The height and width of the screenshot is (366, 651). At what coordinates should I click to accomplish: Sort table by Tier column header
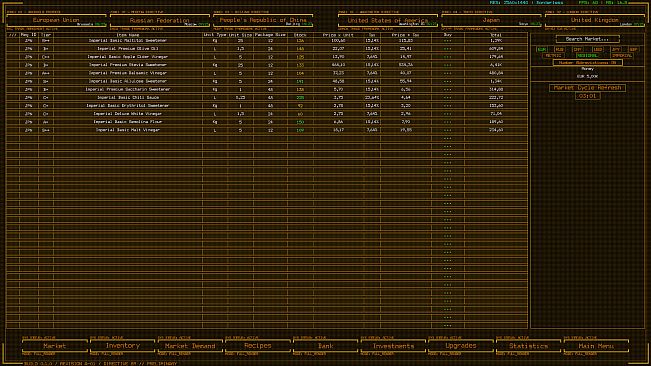pos(46,35)
